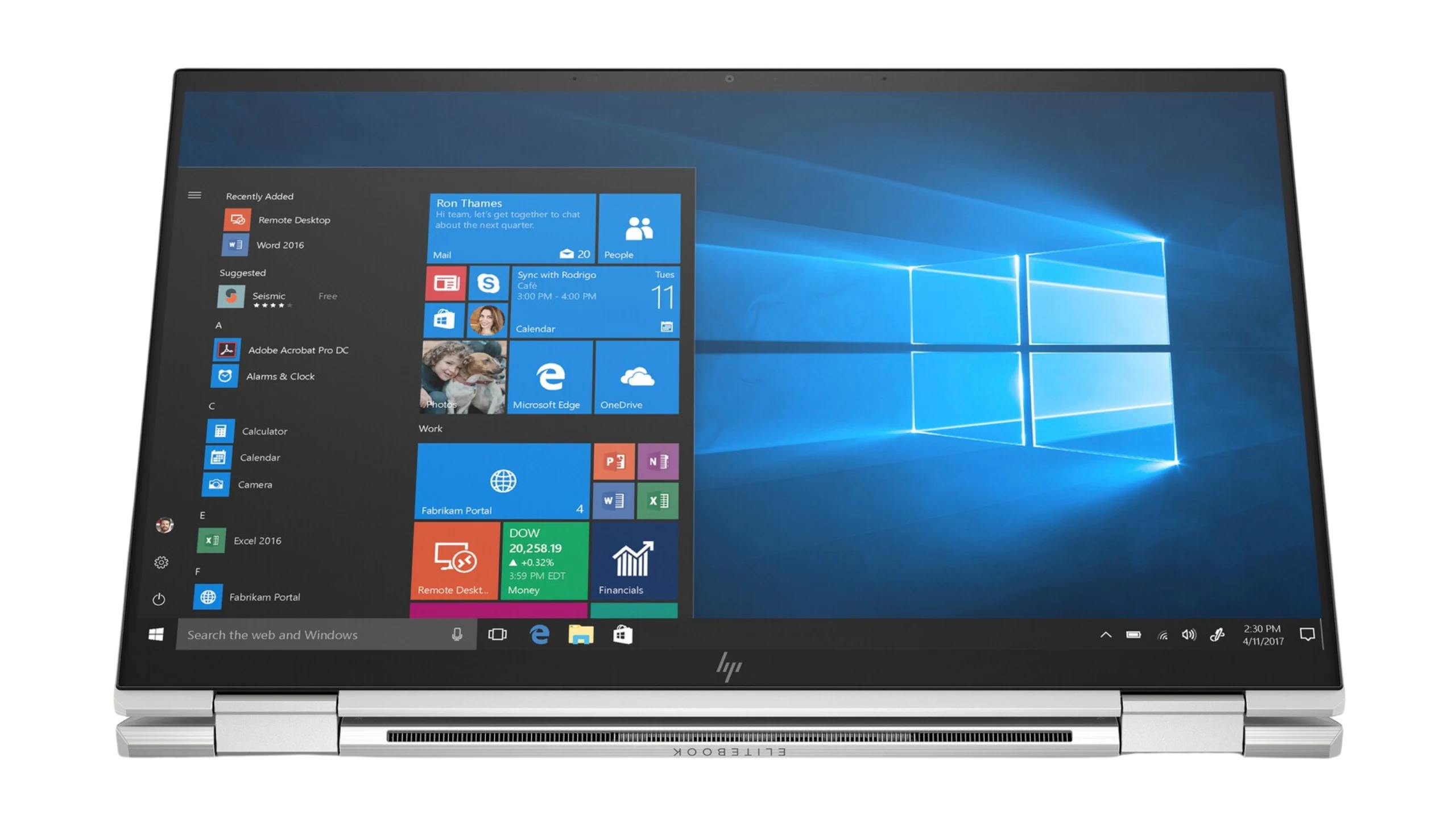
Task: Click the Task View button
Action: point(497,634)
